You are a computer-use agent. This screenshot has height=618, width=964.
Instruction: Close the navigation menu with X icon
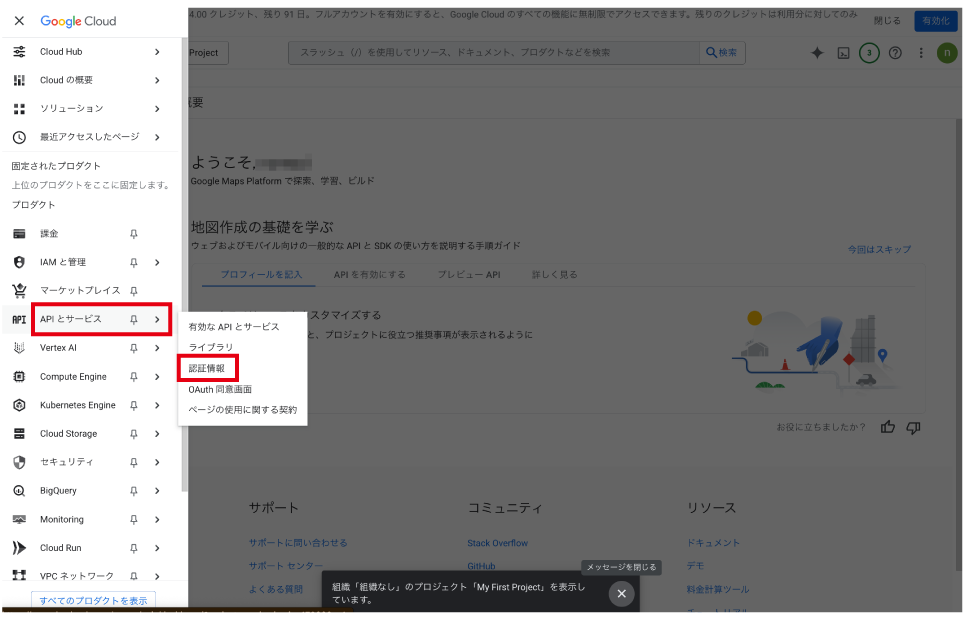(19, 21)
